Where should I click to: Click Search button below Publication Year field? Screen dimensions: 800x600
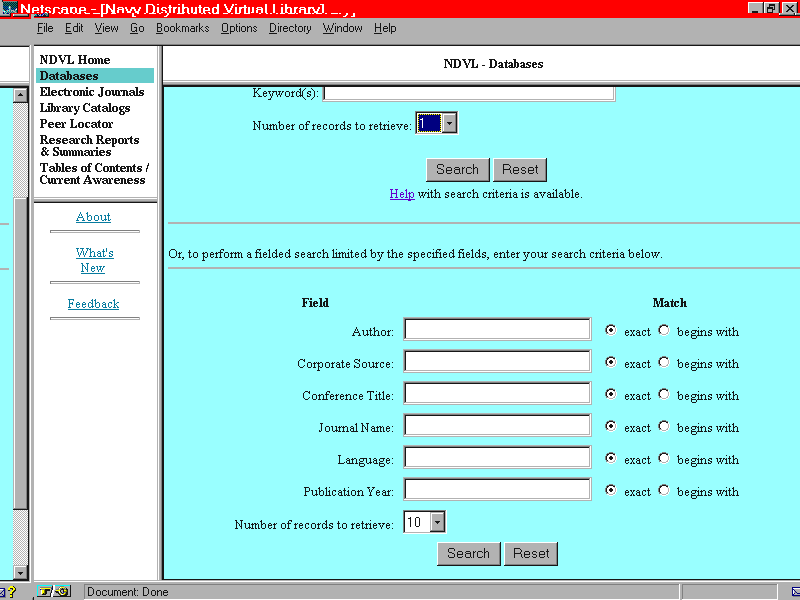coord(469,554)
